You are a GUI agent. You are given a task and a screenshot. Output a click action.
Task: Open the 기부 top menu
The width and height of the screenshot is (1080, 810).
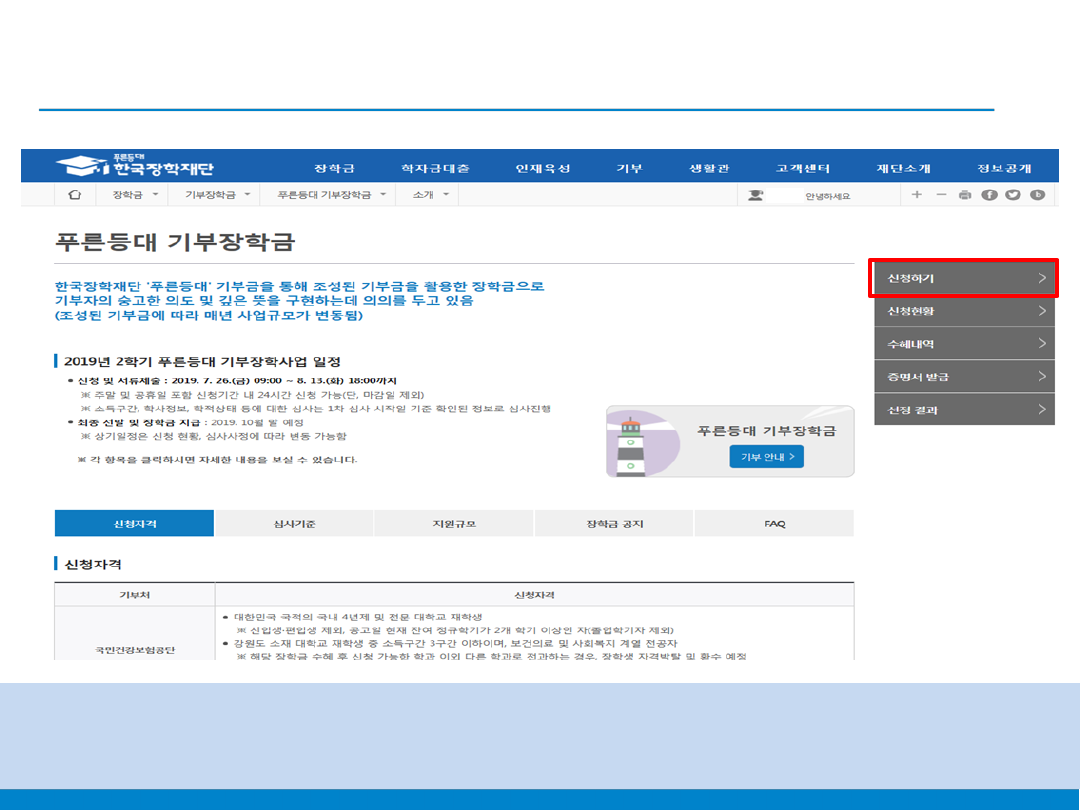(629, 169)
